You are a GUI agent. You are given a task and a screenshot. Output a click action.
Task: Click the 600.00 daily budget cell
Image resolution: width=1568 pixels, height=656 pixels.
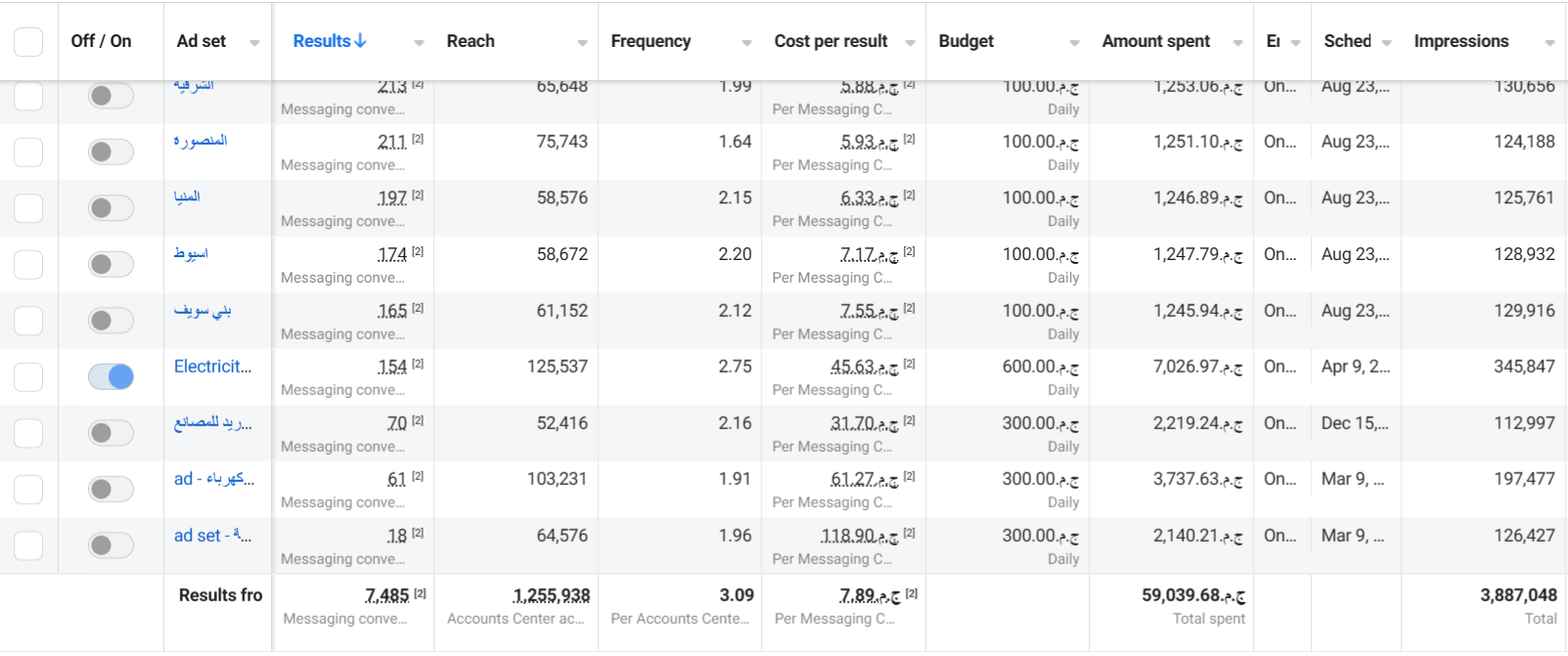[x=1008, y=376]
